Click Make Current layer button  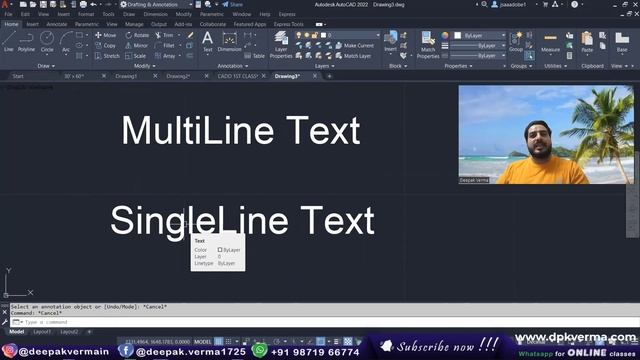[355, 46]
